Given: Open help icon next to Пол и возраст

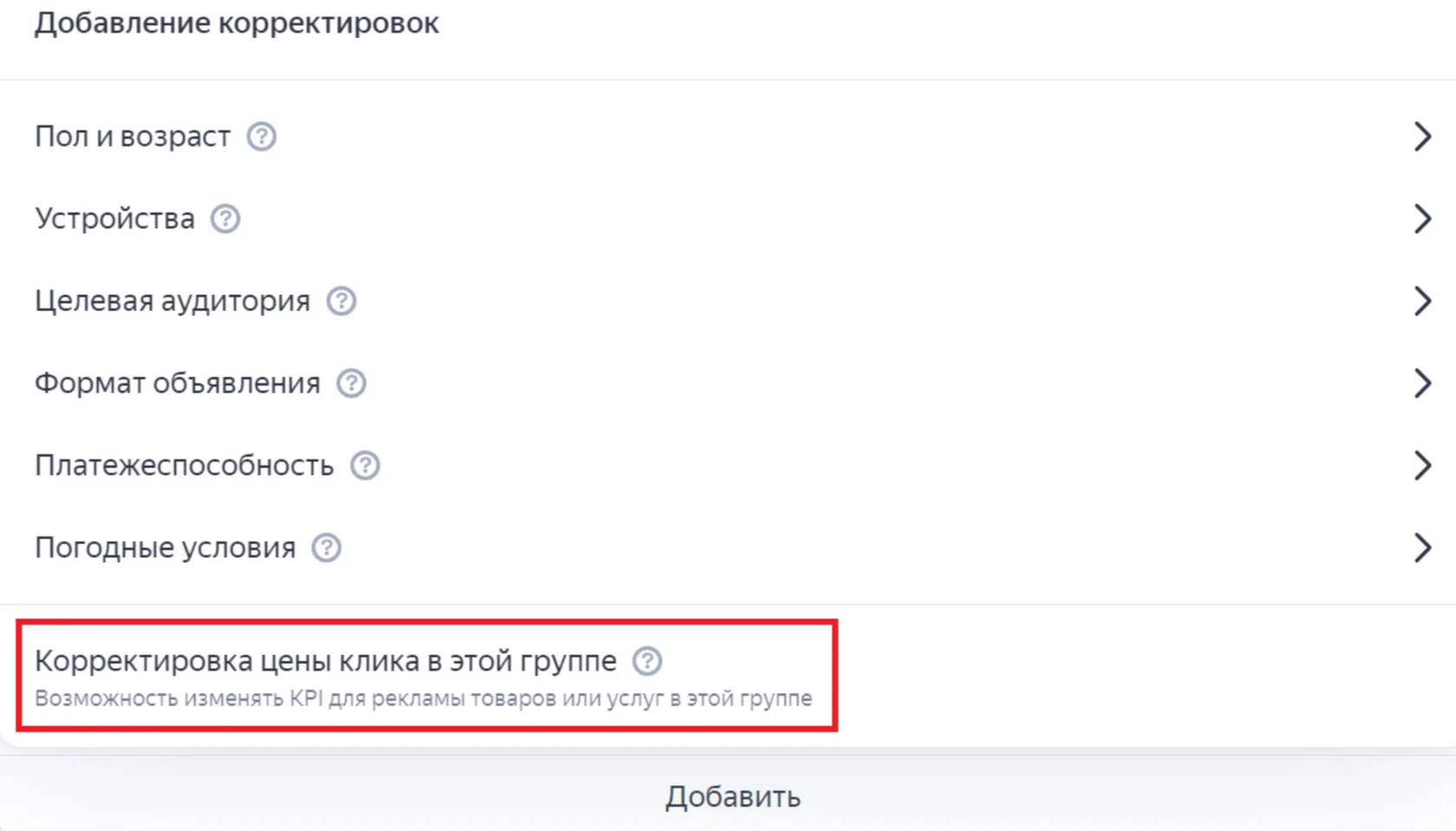Looking at the screenshot, I should click(262, 137).
